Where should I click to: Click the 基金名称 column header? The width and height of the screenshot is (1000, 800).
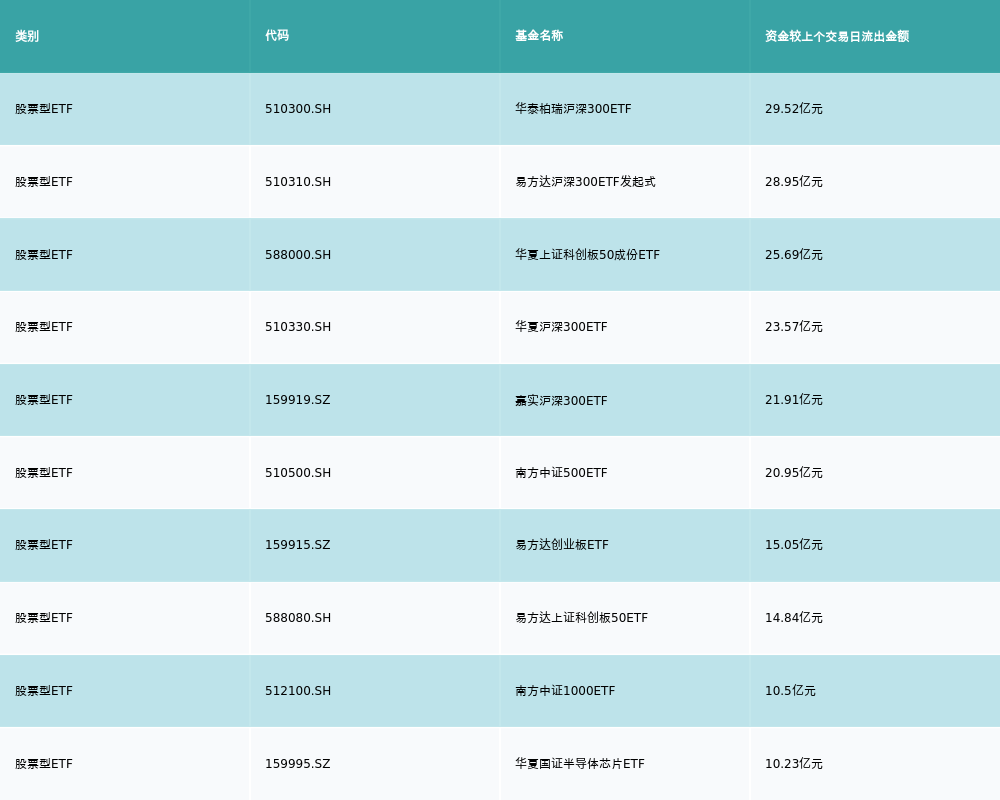click(x=539, y=36)
